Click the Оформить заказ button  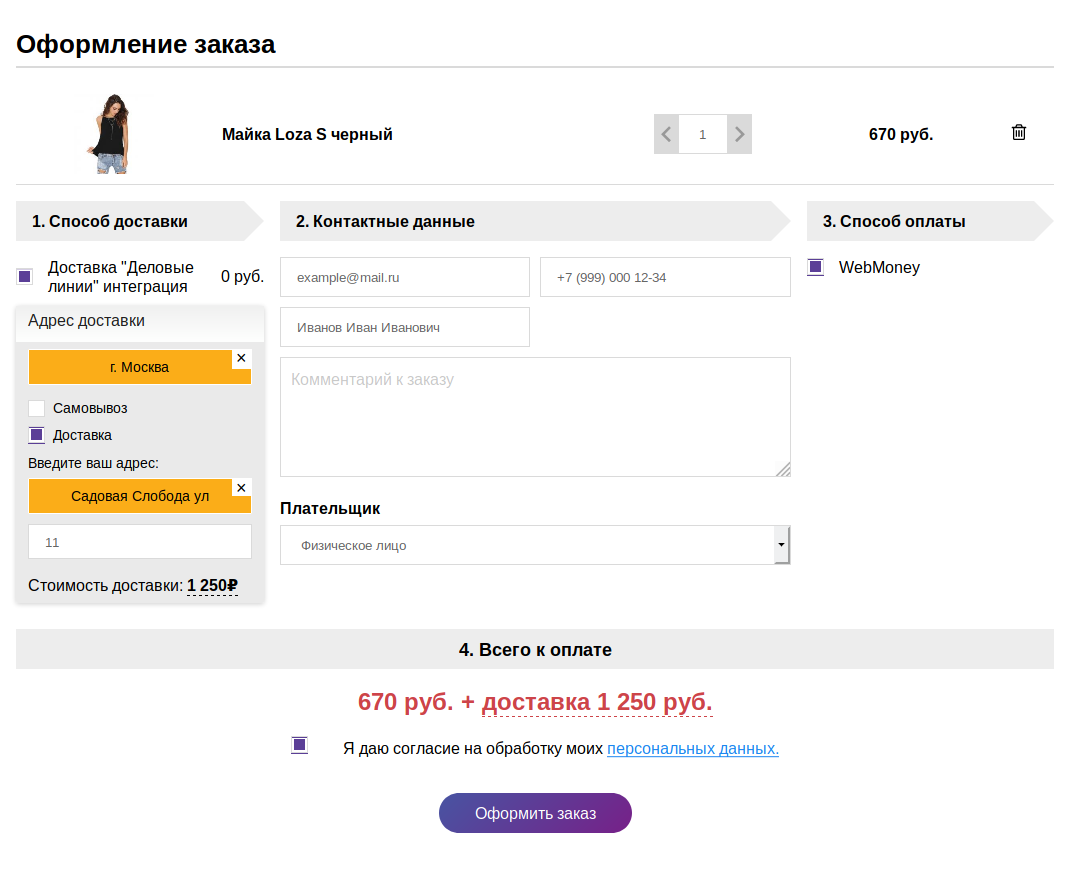[535, 813]
